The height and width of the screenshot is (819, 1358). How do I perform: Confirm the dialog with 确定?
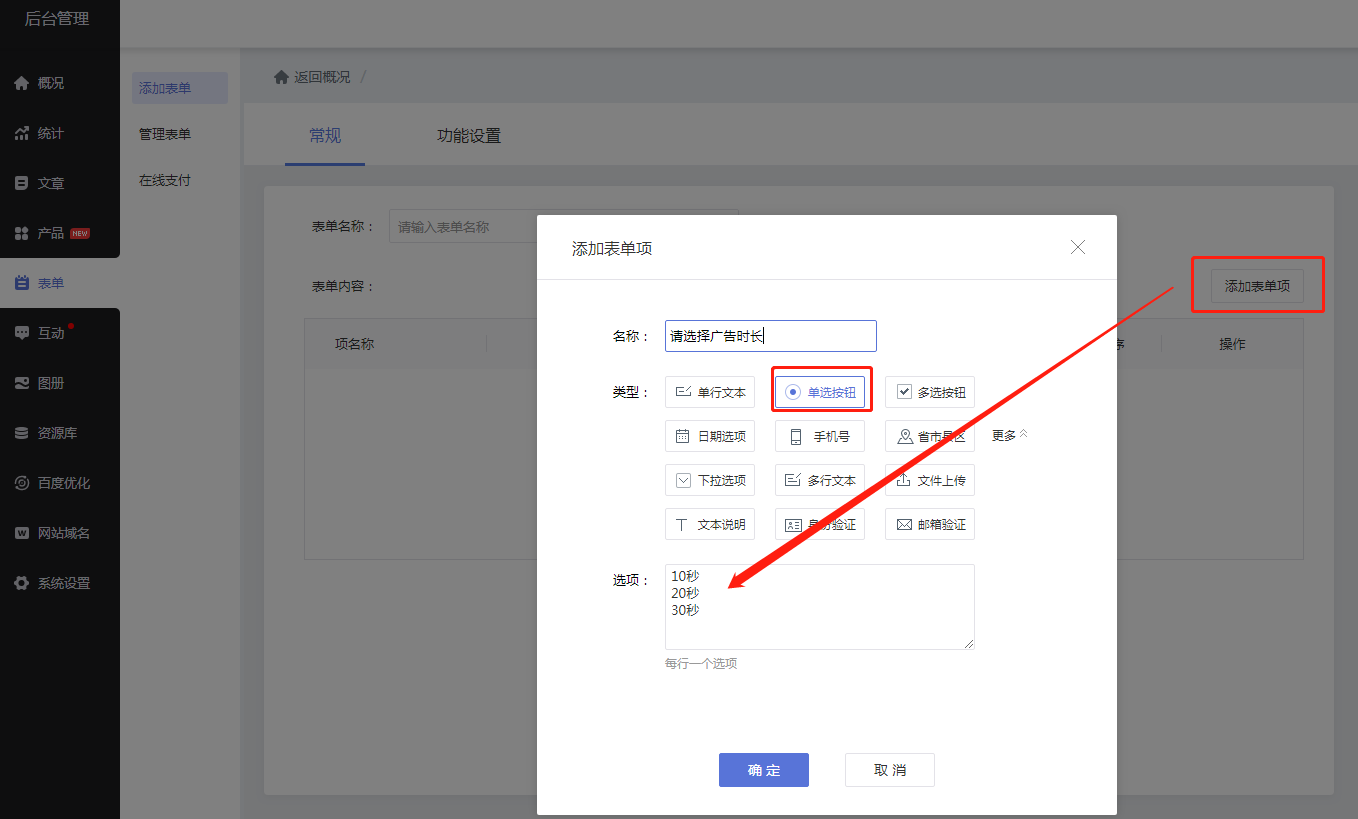(764, 770)
